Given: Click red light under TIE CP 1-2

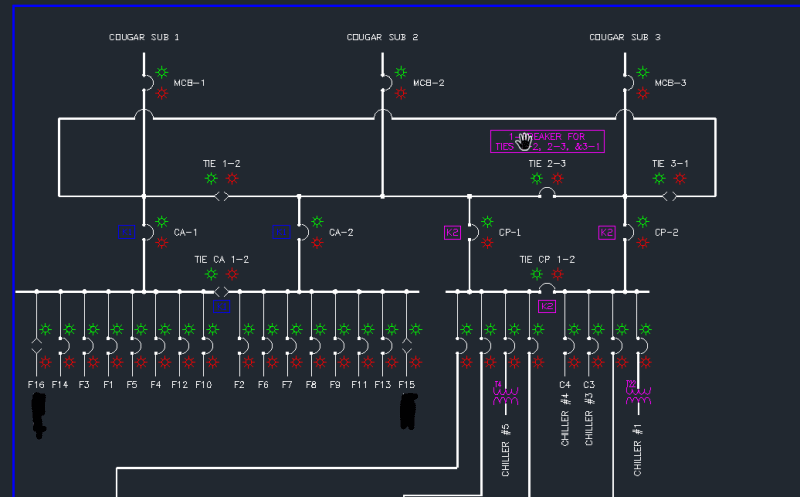Looking at the screenshot, I should [x=558, y=275].
